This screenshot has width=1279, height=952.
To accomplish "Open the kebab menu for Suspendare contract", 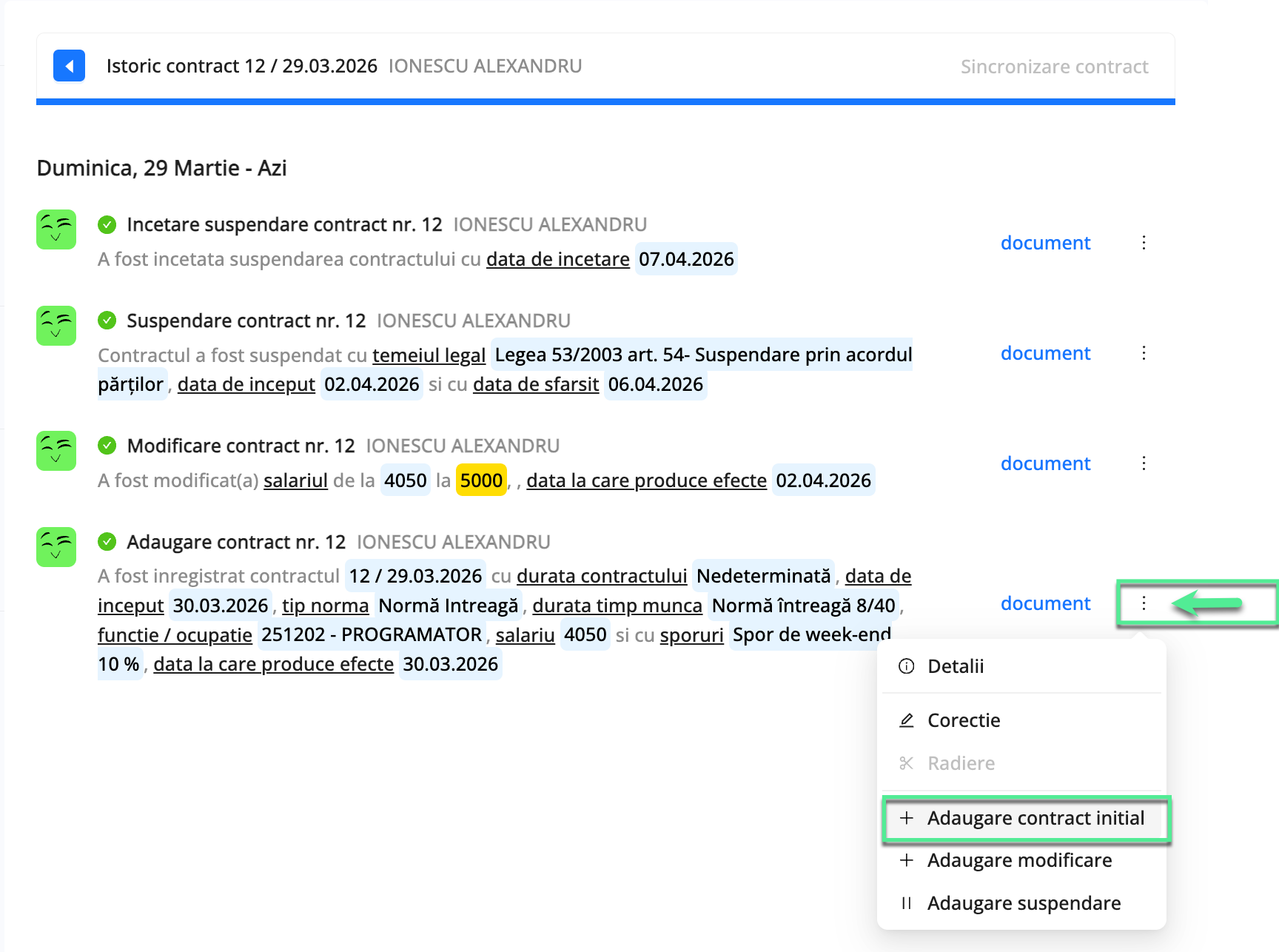I will click(x=1144, y=353).
